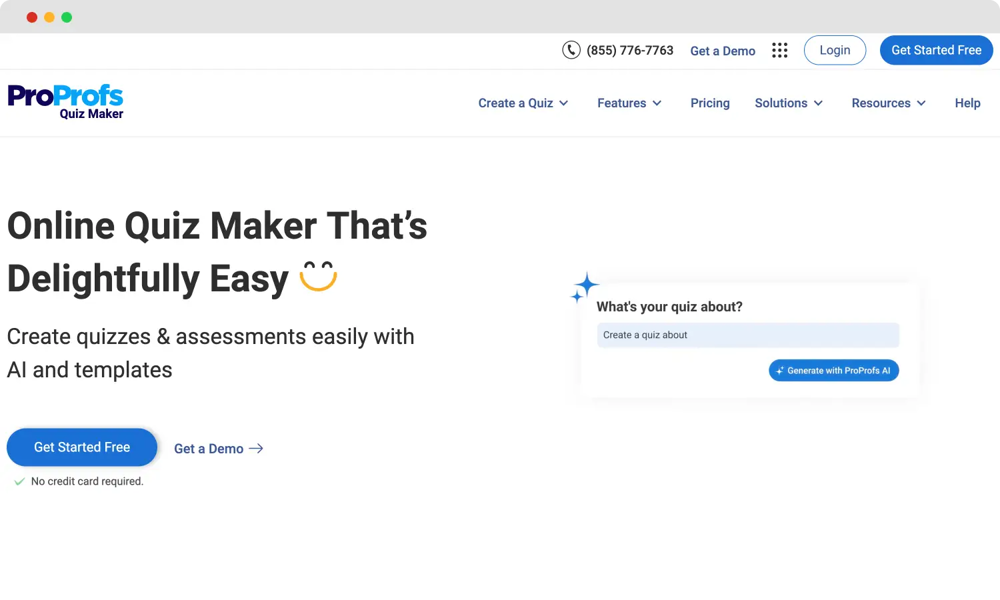
Task: Click the green checkmark near credit card note
Action: point(18,482)
